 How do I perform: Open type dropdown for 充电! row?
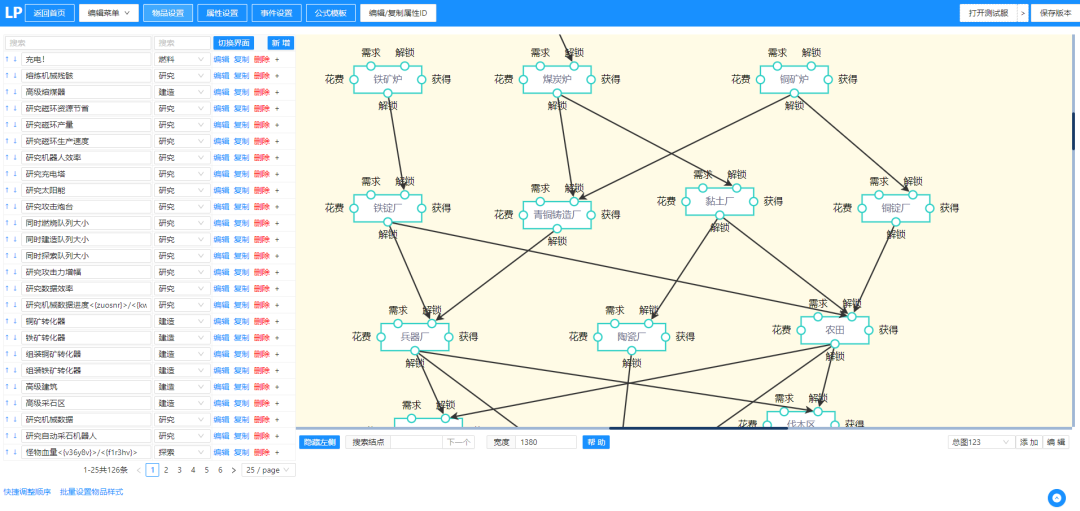[182, 59]
